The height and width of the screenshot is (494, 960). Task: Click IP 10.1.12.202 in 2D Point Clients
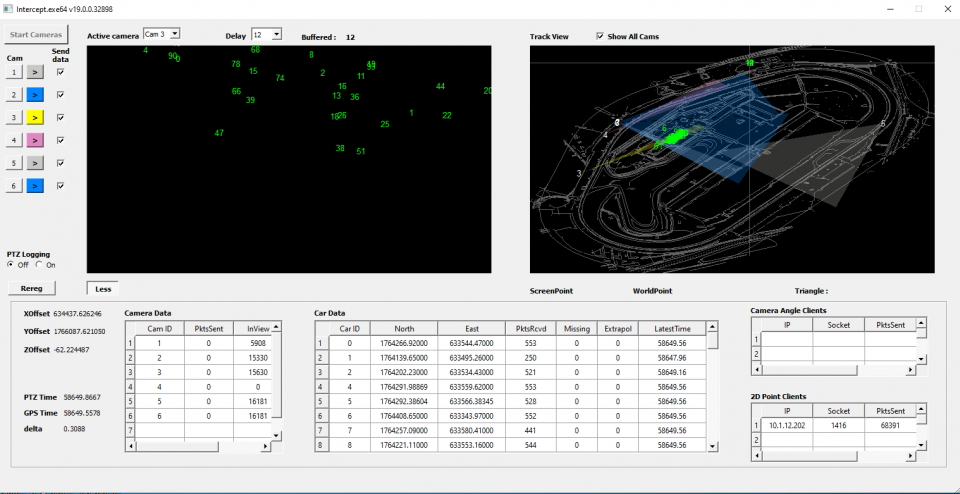[x=787, y=425]
